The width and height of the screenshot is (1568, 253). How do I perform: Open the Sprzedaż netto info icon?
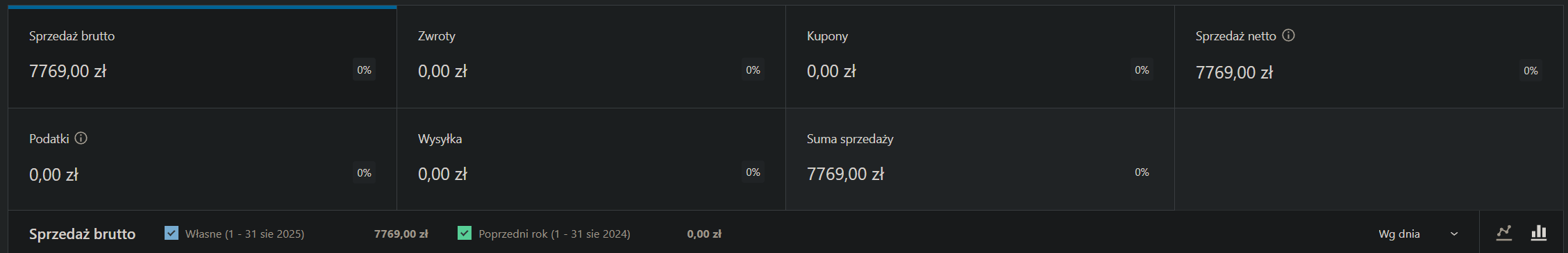[x=1288, y=35]
